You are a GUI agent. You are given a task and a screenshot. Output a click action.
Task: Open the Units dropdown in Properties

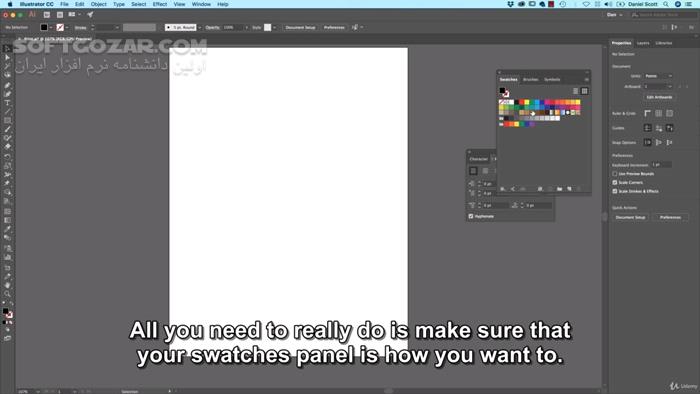(x=658, y=76)
